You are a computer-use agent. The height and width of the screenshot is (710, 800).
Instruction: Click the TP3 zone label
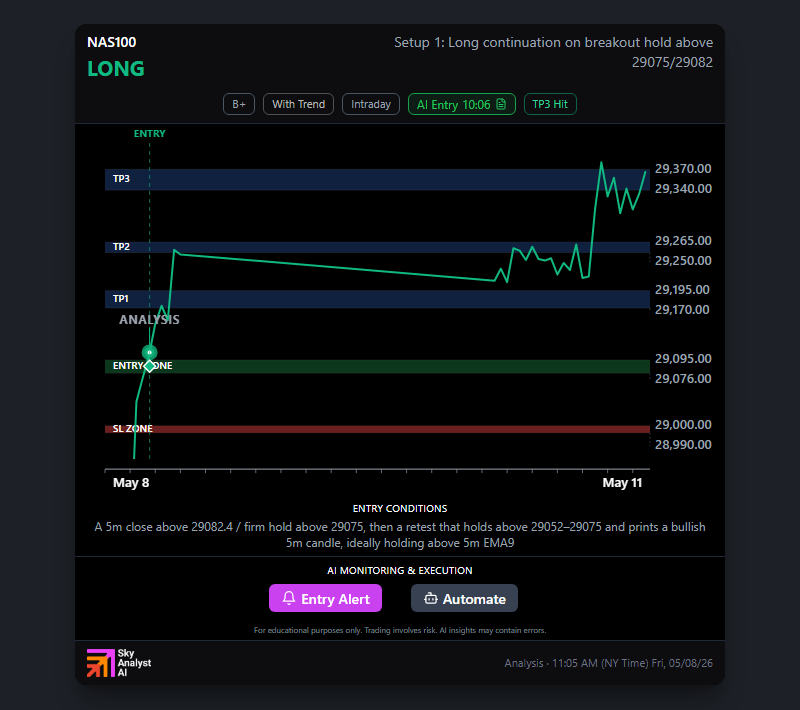coord(121,179)
